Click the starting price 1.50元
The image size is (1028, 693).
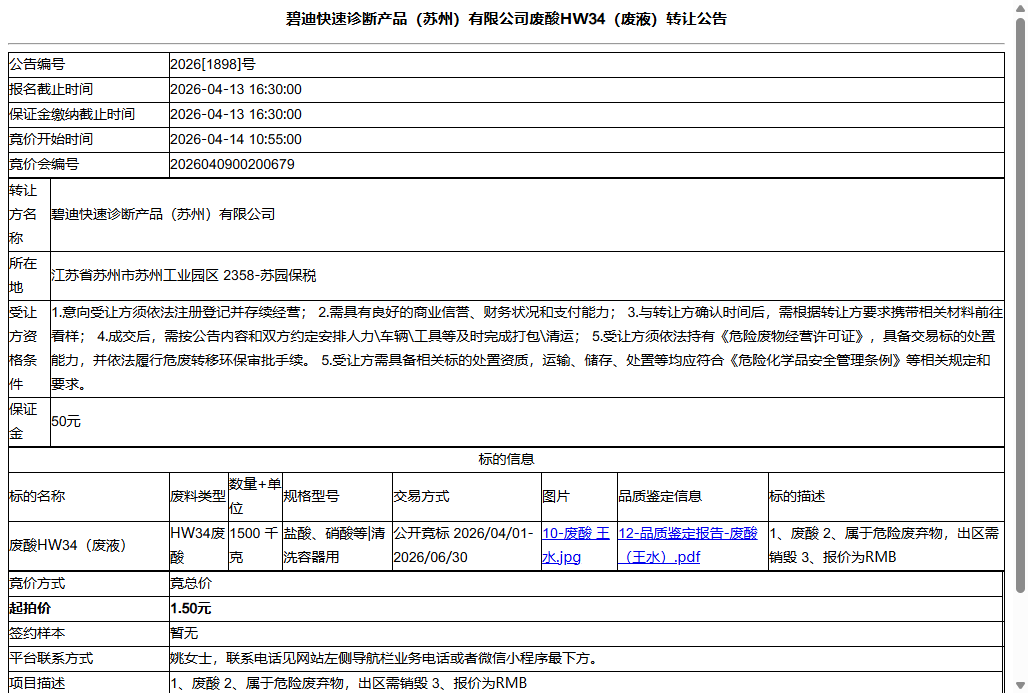pyautogui.click(x=190, y=608)
